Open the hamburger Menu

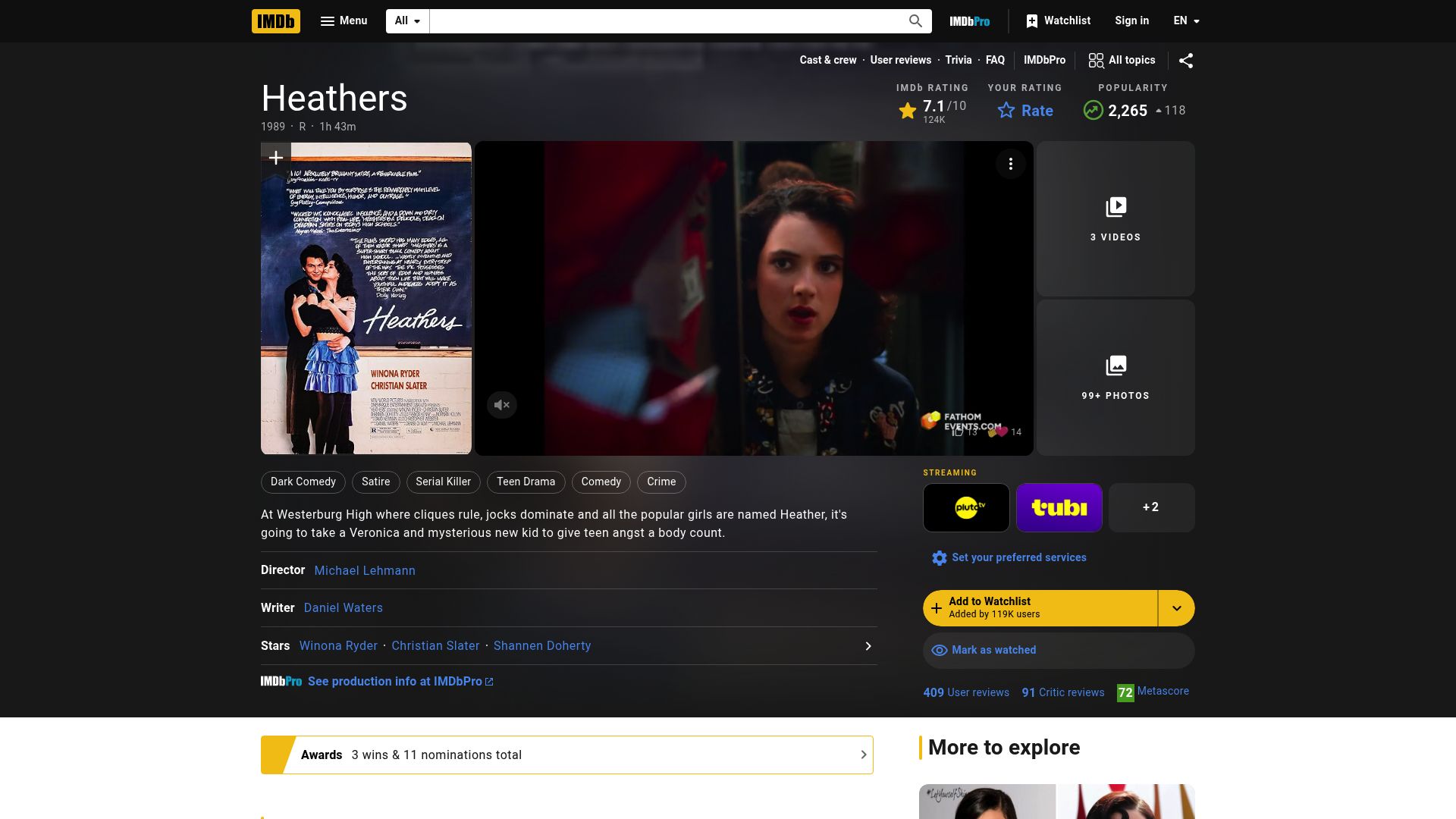(344, 21)
